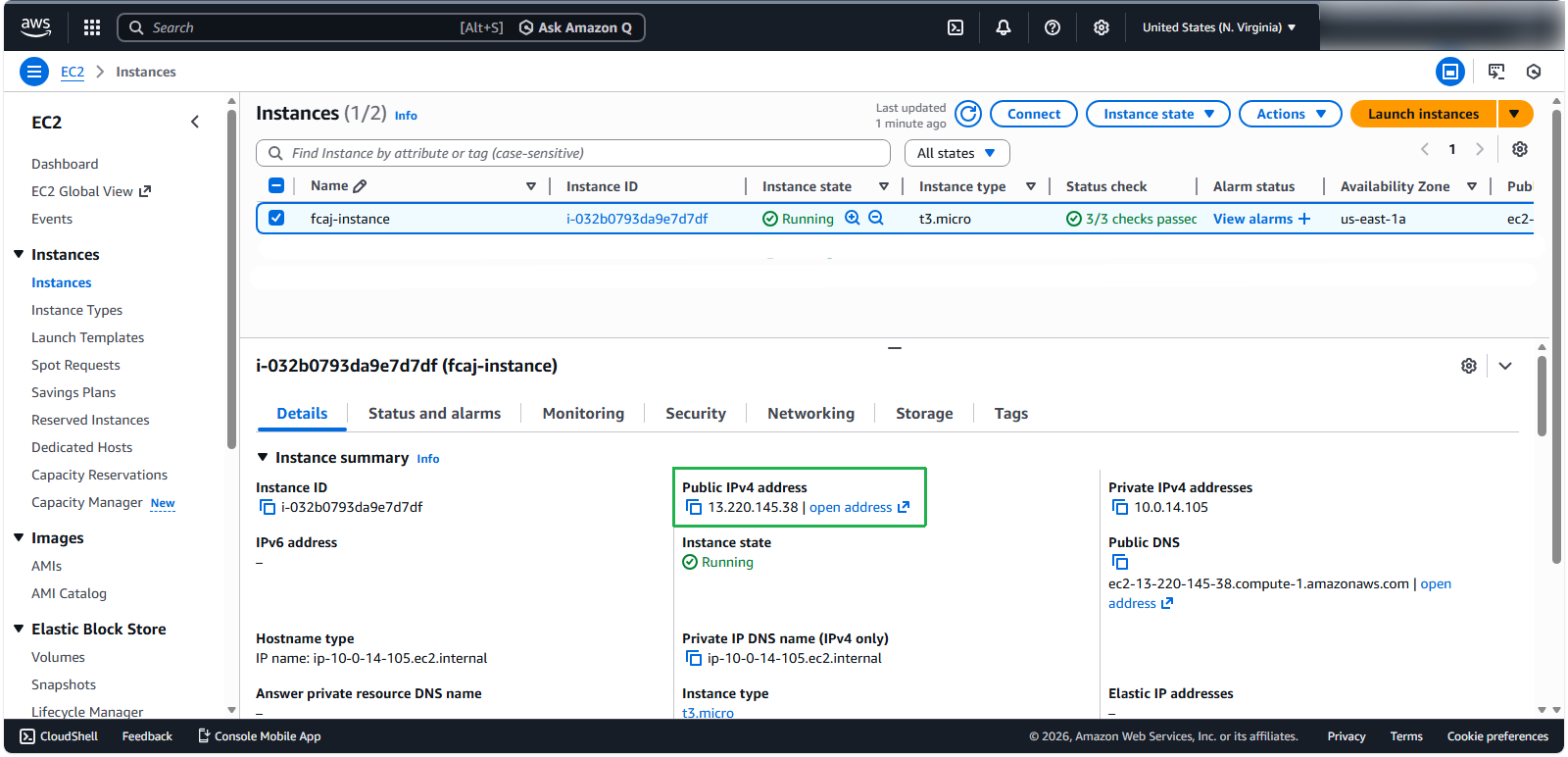Click the t3.micro instance type link

click(x=708, y=713)
